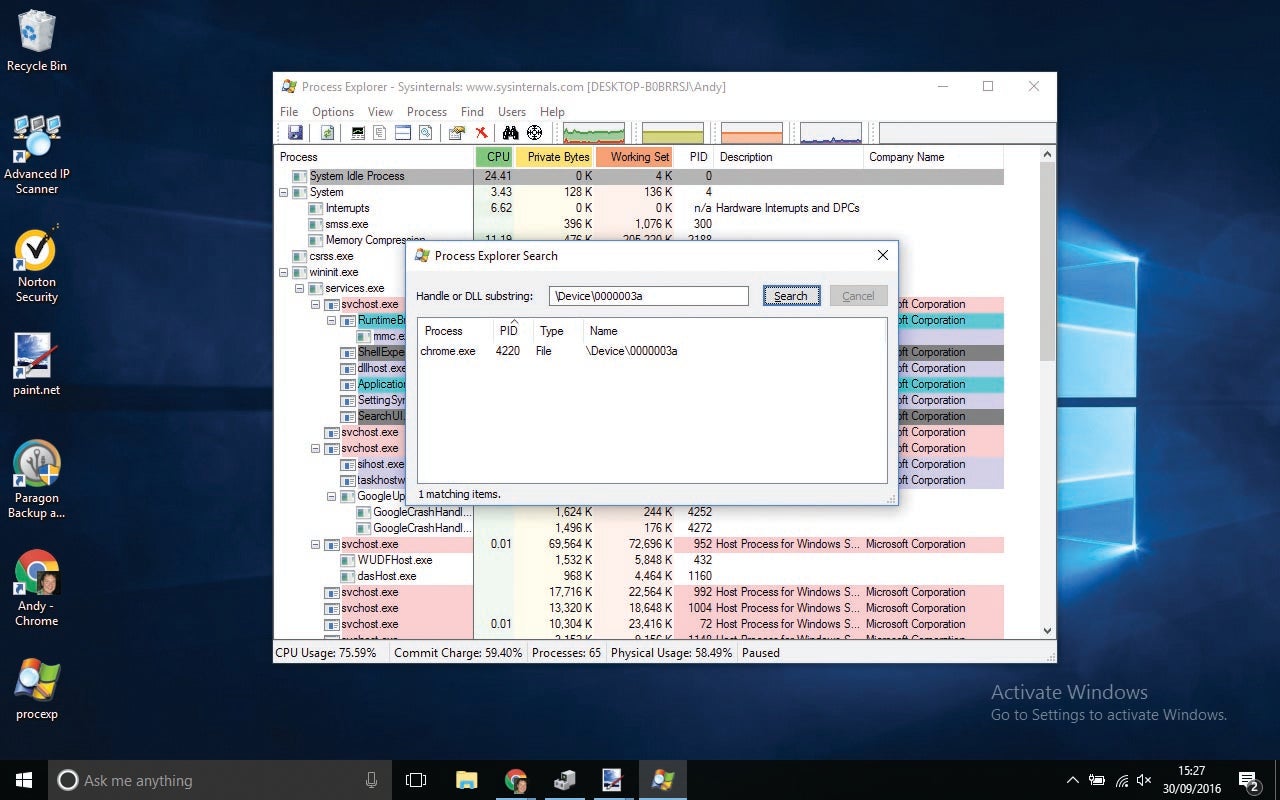This screenshot has width=1280, height=800.
Task: Select the chrome.exe search result row
Action: click(651, 351)
